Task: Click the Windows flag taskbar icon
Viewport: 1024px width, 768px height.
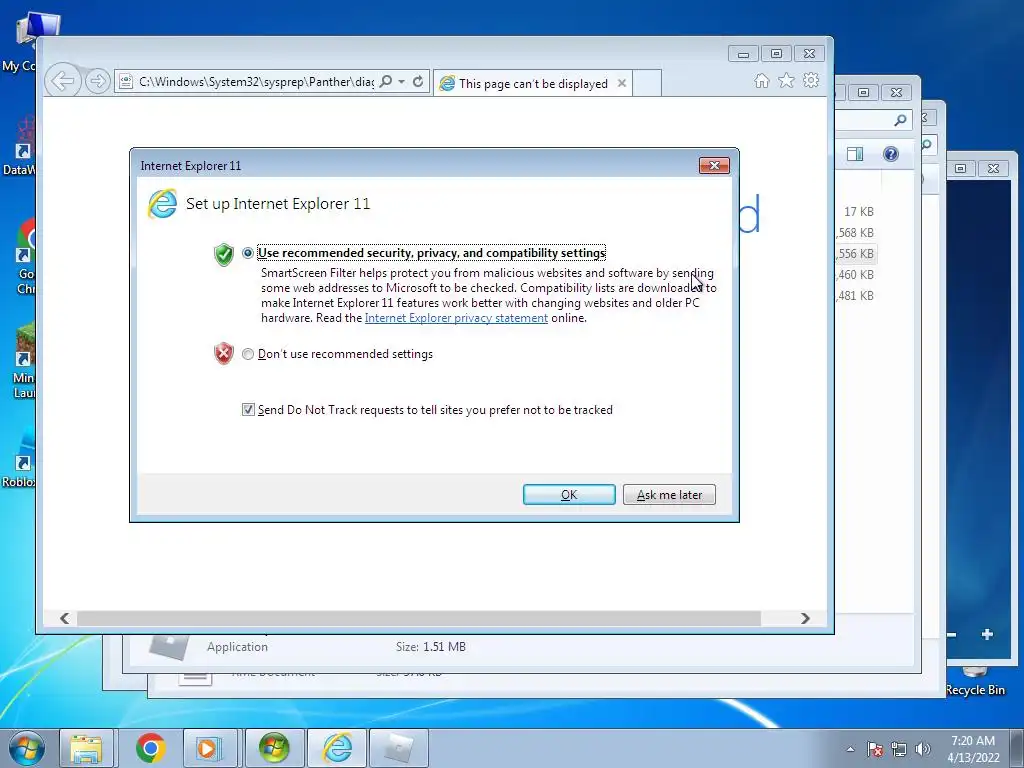Action: (x=273, y=748)
